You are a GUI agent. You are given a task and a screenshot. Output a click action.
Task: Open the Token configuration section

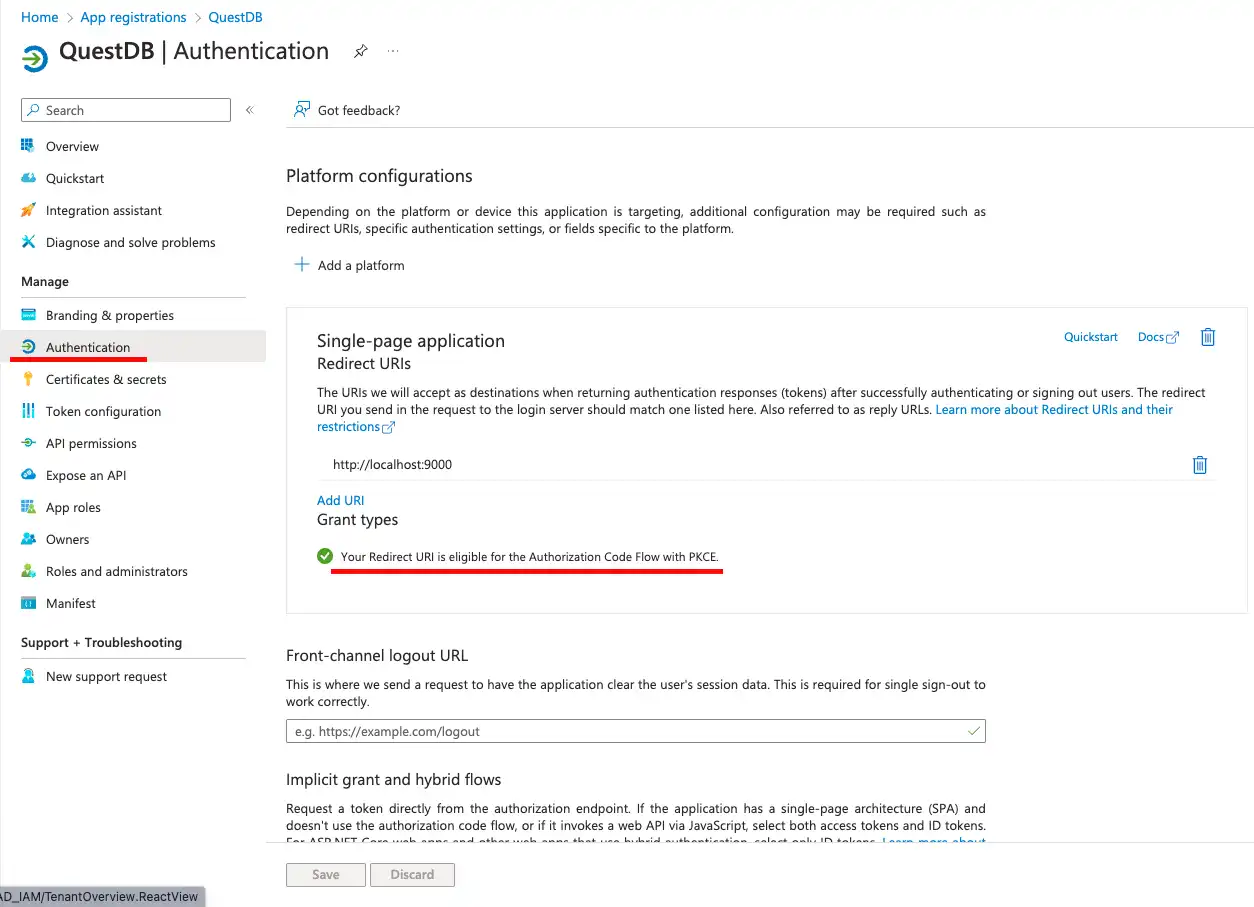103,411
